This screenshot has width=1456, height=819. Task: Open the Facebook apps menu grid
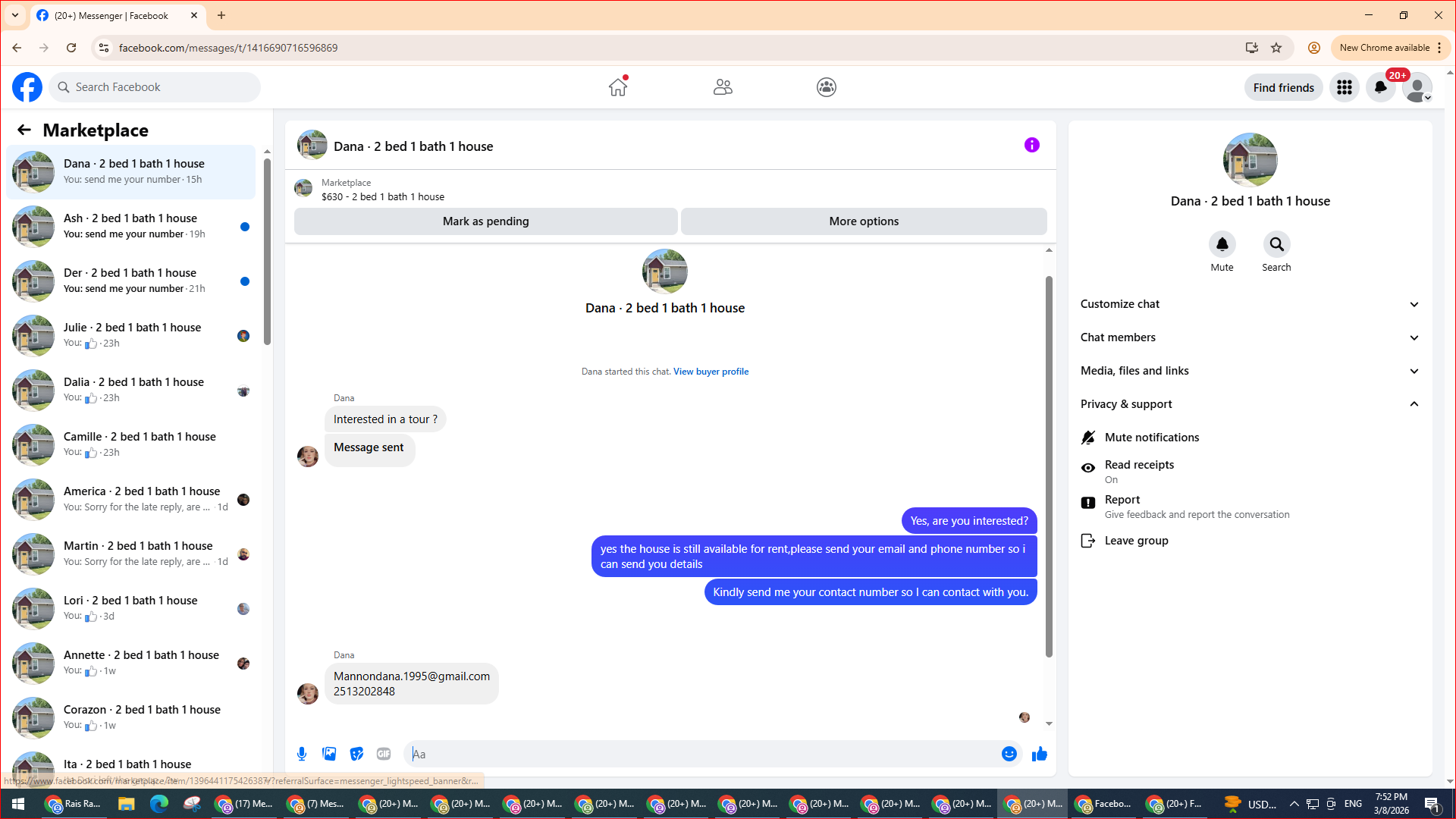1344,87
